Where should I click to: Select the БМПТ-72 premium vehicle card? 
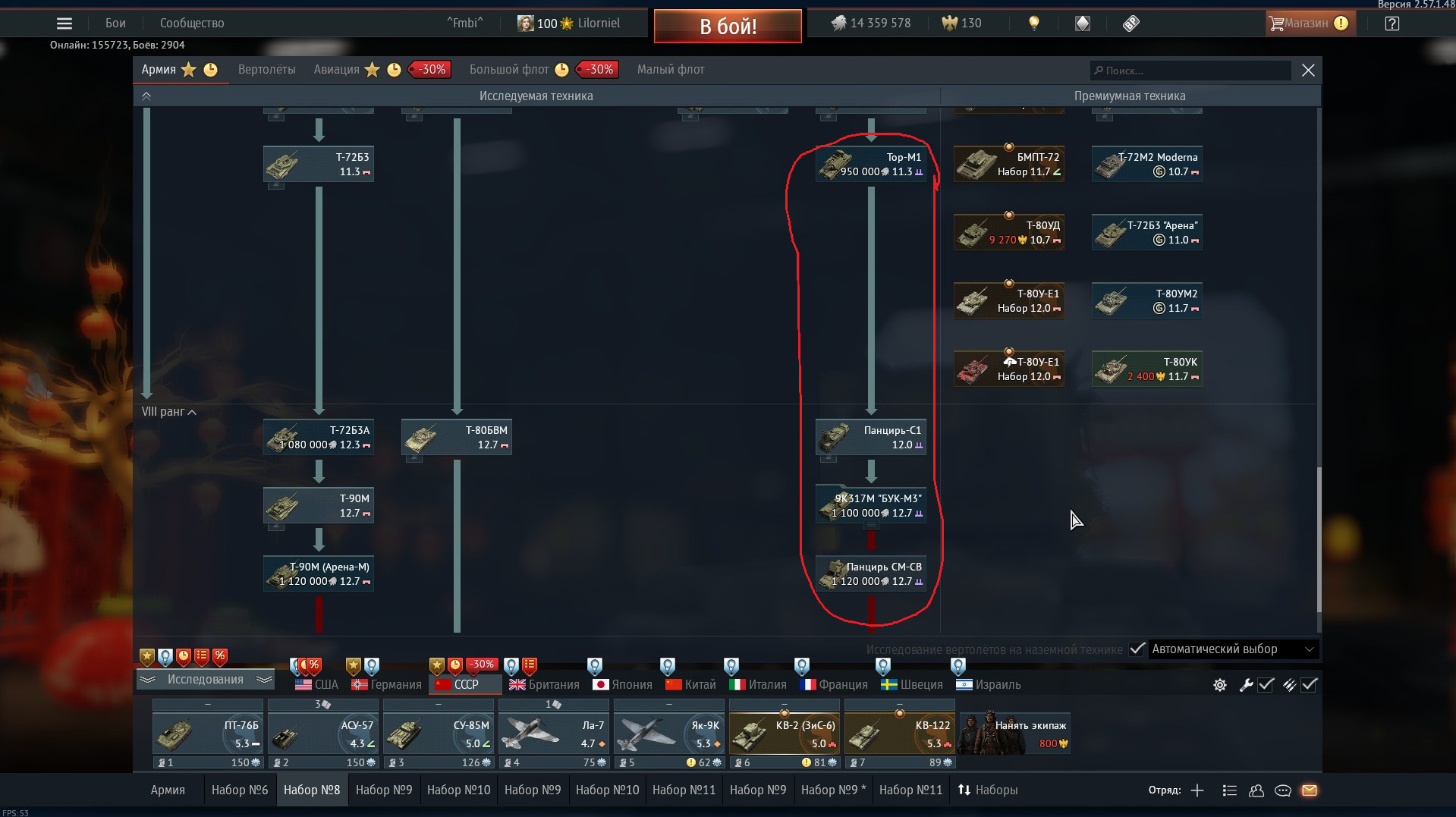1009,165
